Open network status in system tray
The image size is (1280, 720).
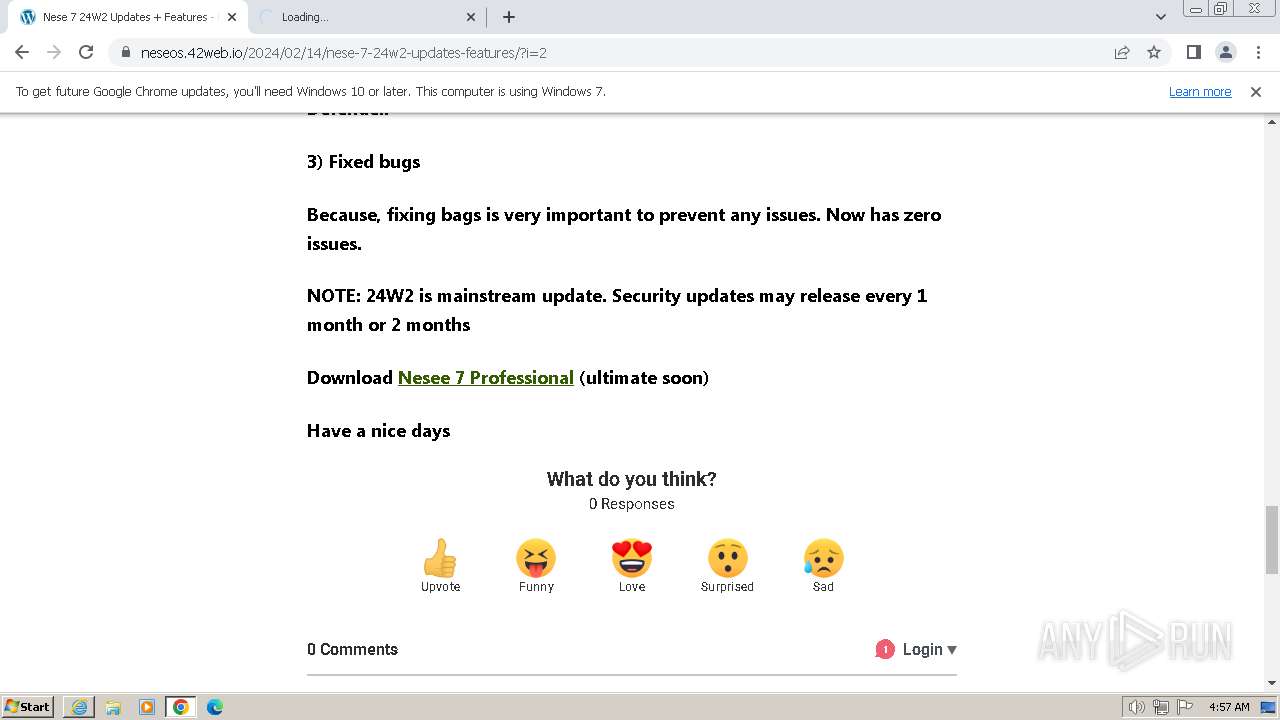[1161, 707]
